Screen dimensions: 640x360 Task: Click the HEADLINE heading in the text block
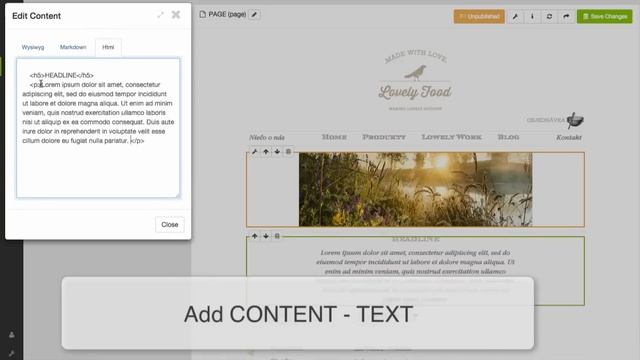click(416, 239)
